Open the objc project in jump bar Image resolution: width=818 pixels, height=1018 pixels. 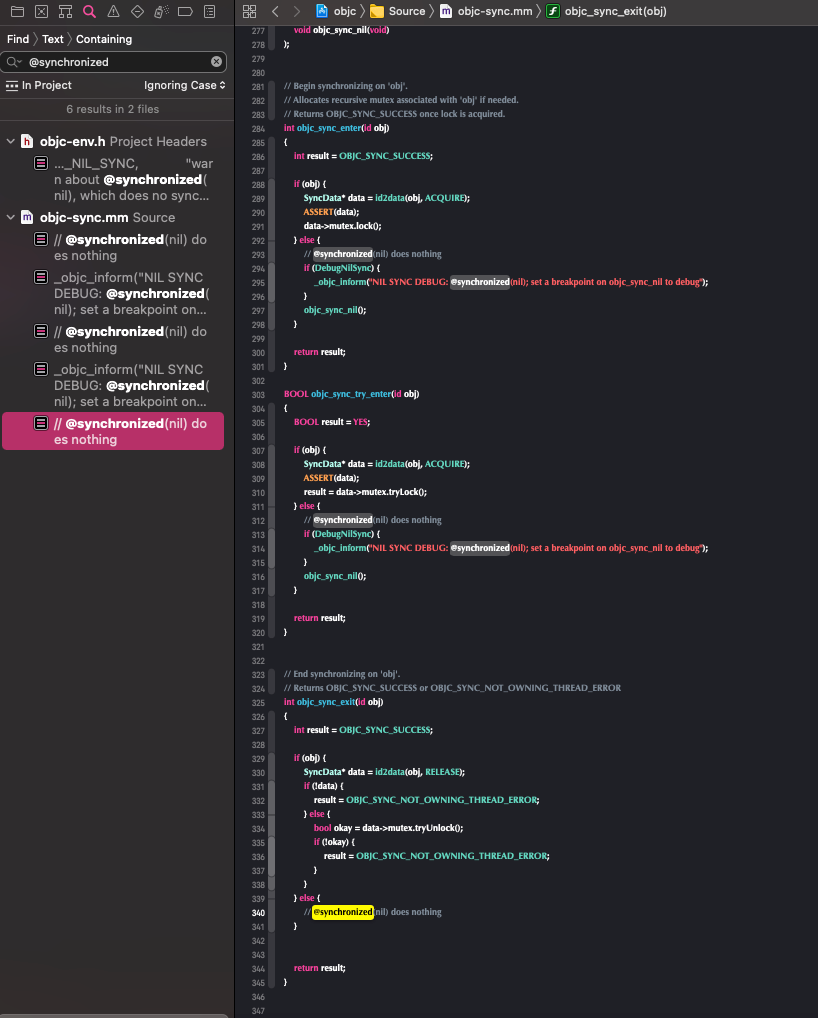pos(336,11)
